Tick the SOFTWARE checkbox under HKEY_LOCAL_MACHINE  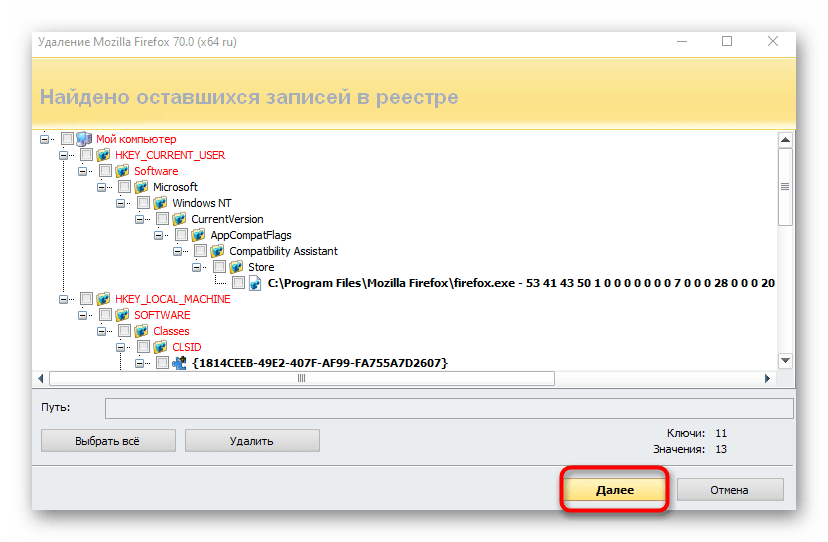click(106, 315)
